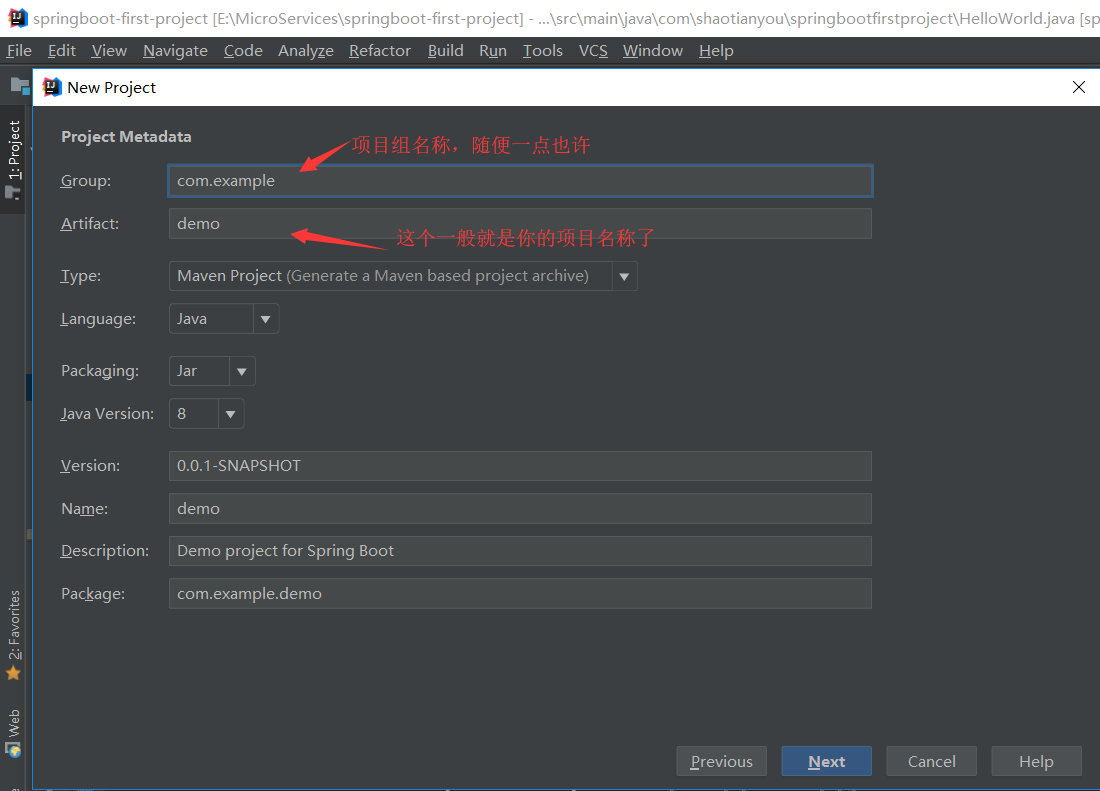
Task: Open the Run menu
Action: tap(492, 50)
